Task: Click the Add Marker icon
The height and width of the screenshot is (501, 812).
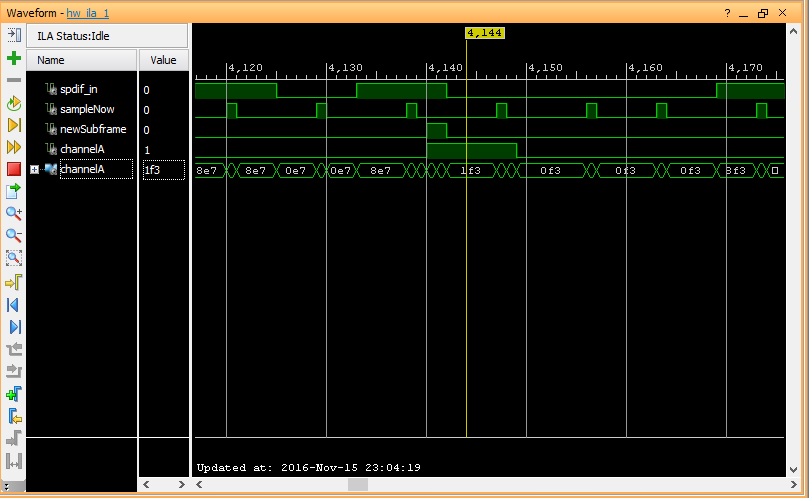Action: (14, 394)
